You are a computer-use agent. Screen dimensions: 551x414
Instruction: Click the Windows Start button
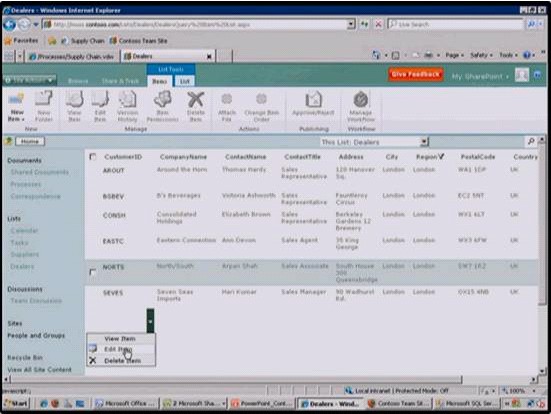tap(16, 403)
